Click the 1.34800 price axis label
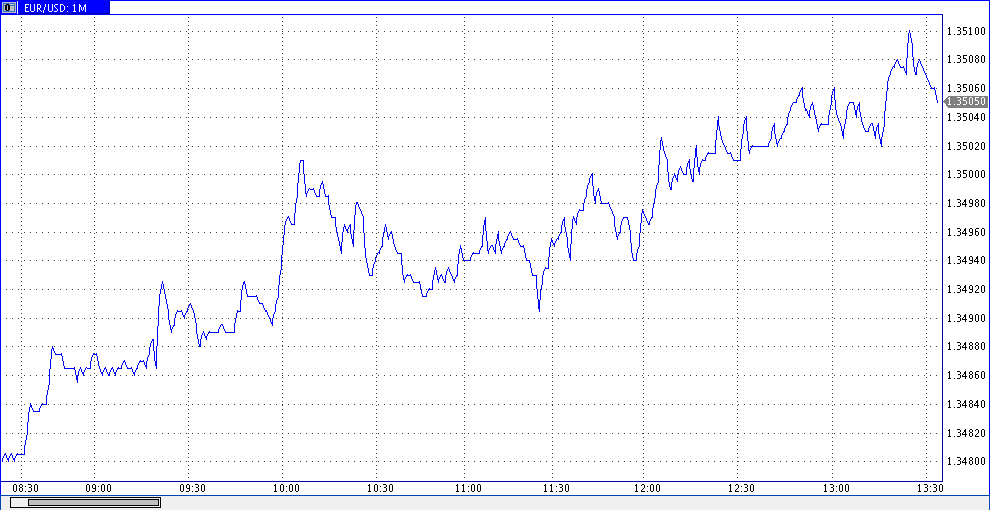990x510 pixels. point(967,461)
